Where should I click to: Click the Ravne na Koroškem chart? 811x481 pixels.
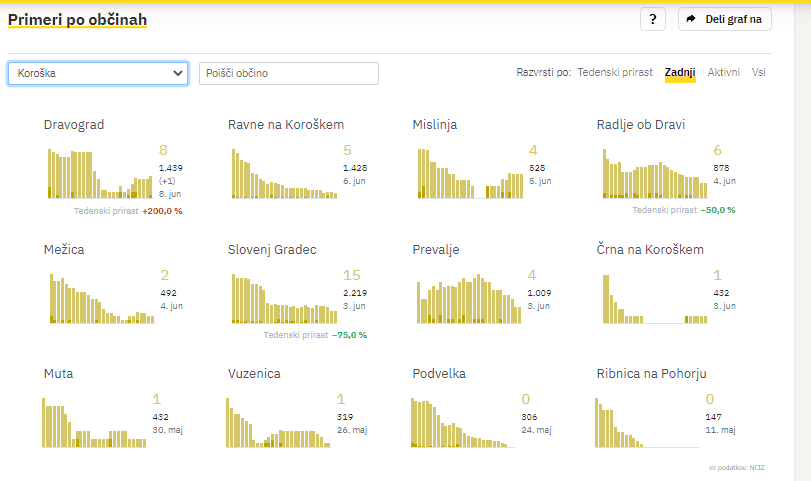coord(284,174)
